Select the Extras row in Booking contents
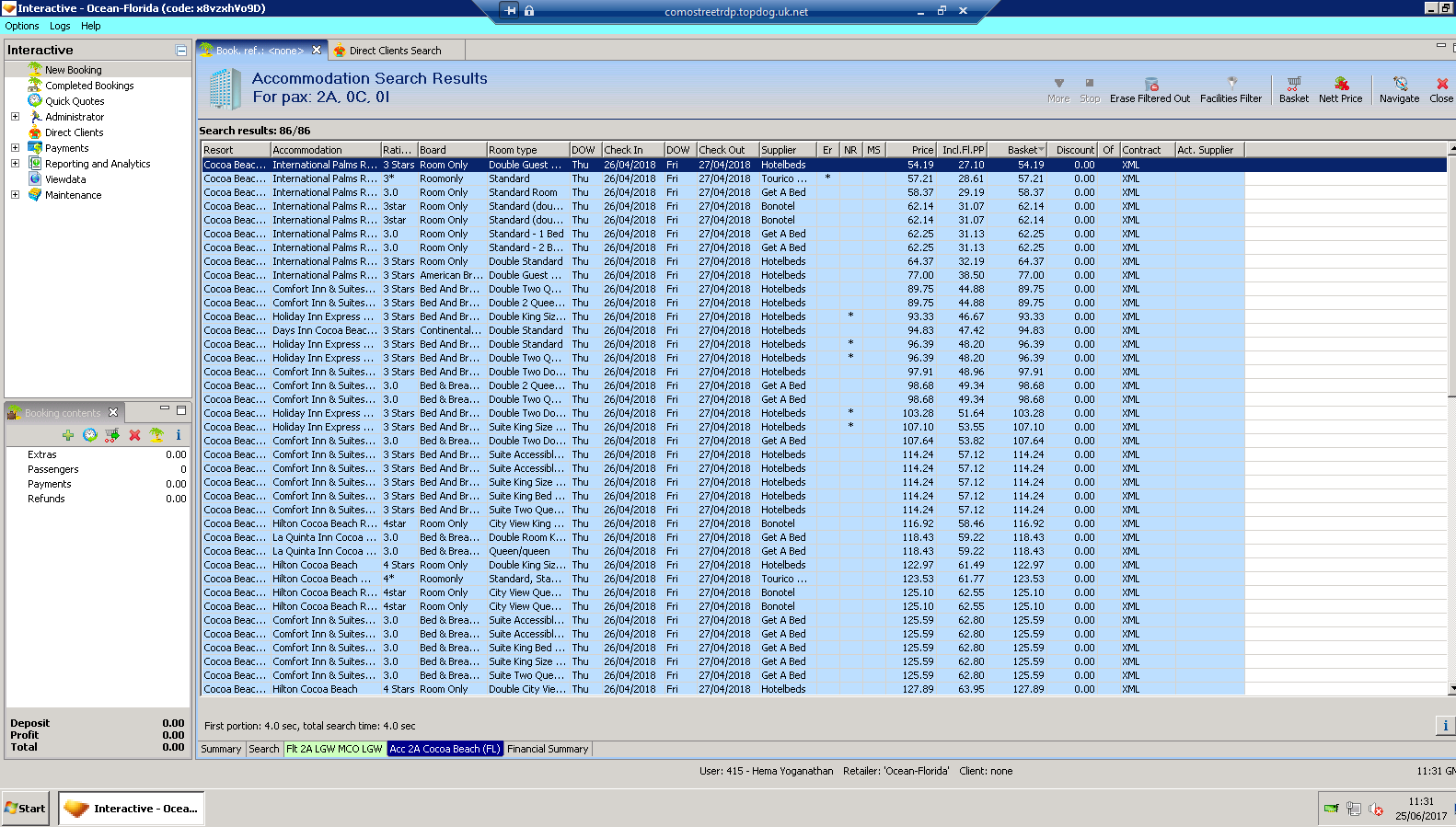1456x827 pixels. [98, 454]
